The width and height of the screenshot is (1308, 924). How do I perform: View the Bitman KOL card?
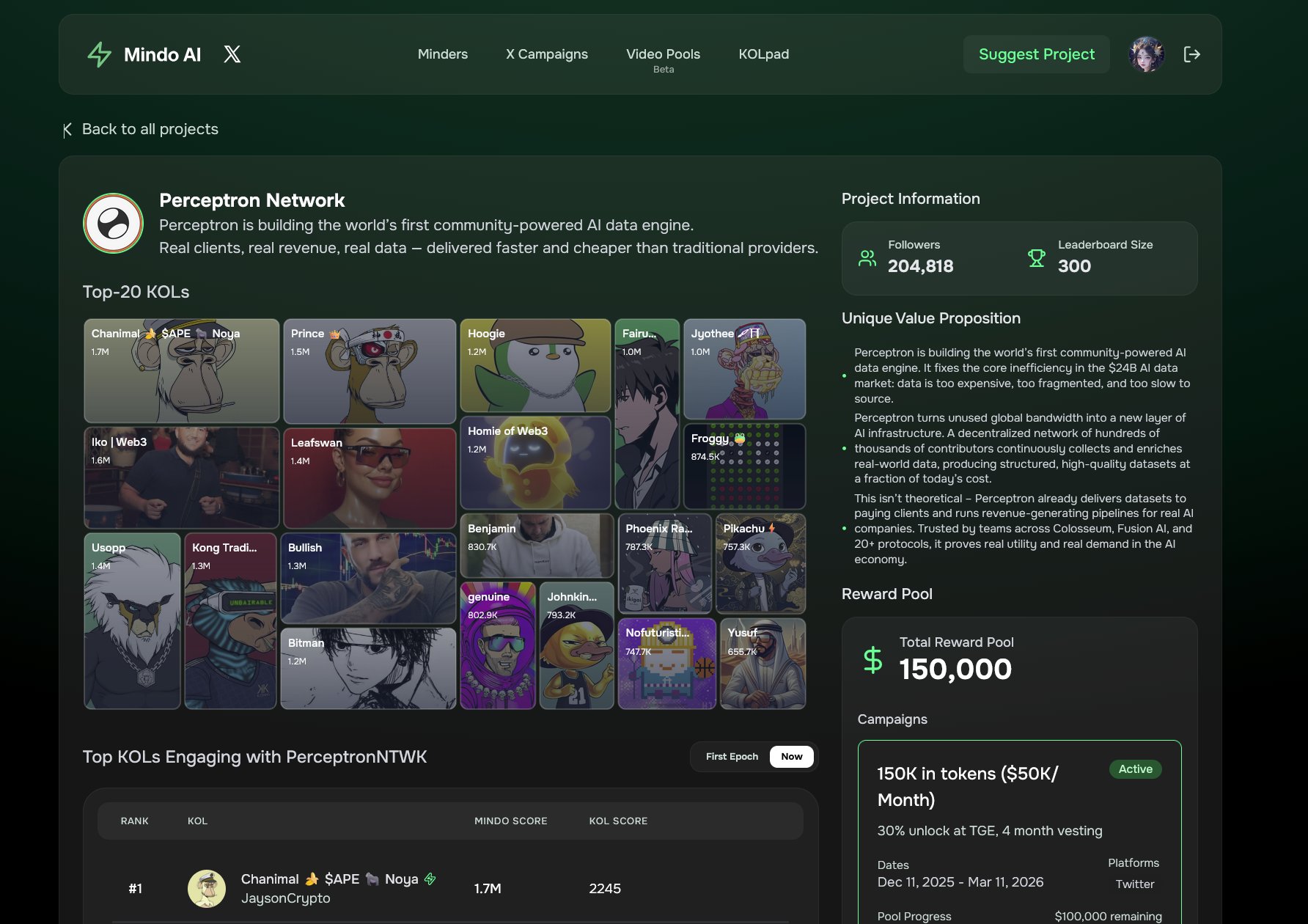pyautogui.click(x=368, y=669)
